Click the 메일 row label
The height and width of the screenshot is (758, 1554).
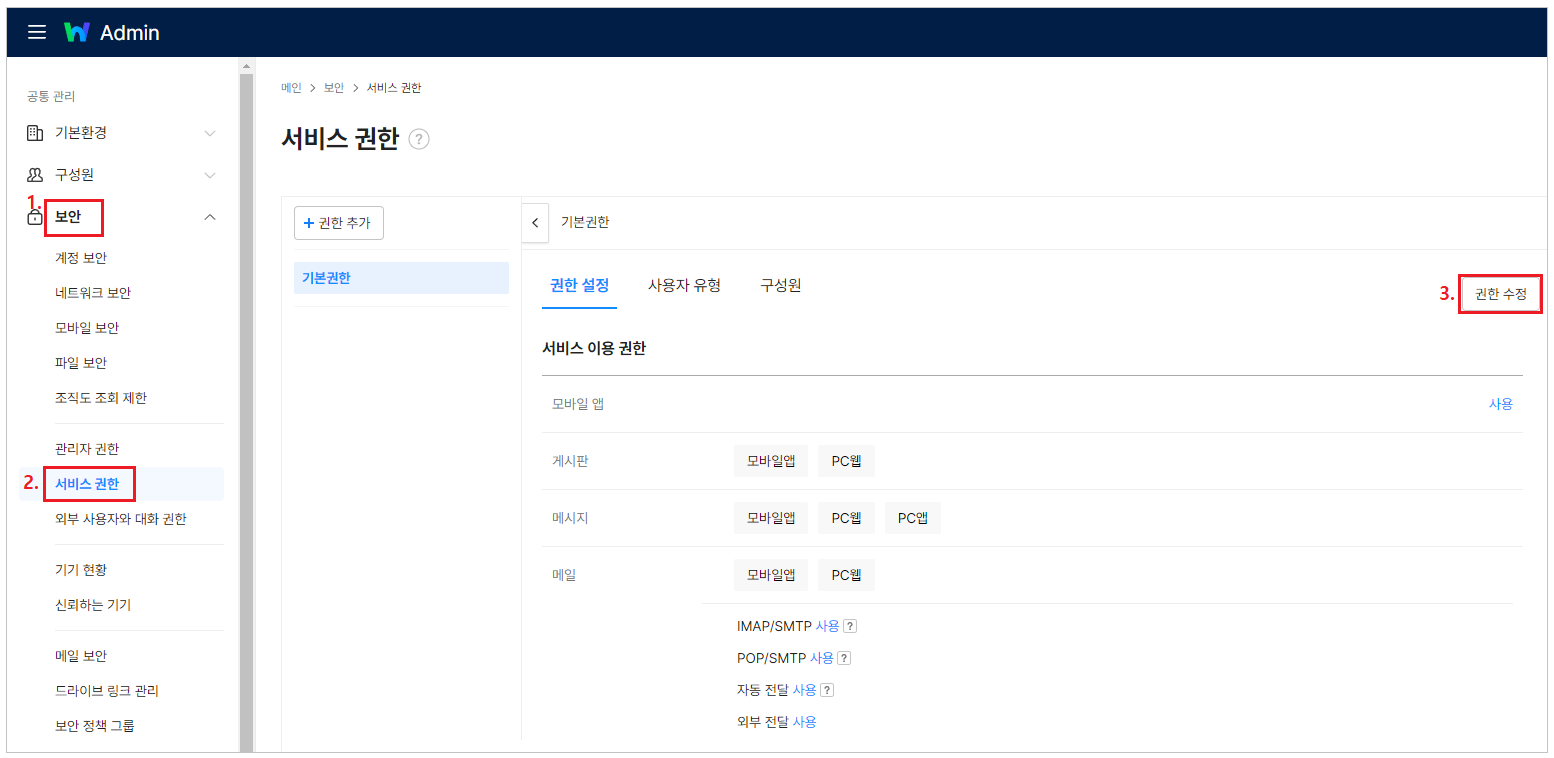pos(565,575)
